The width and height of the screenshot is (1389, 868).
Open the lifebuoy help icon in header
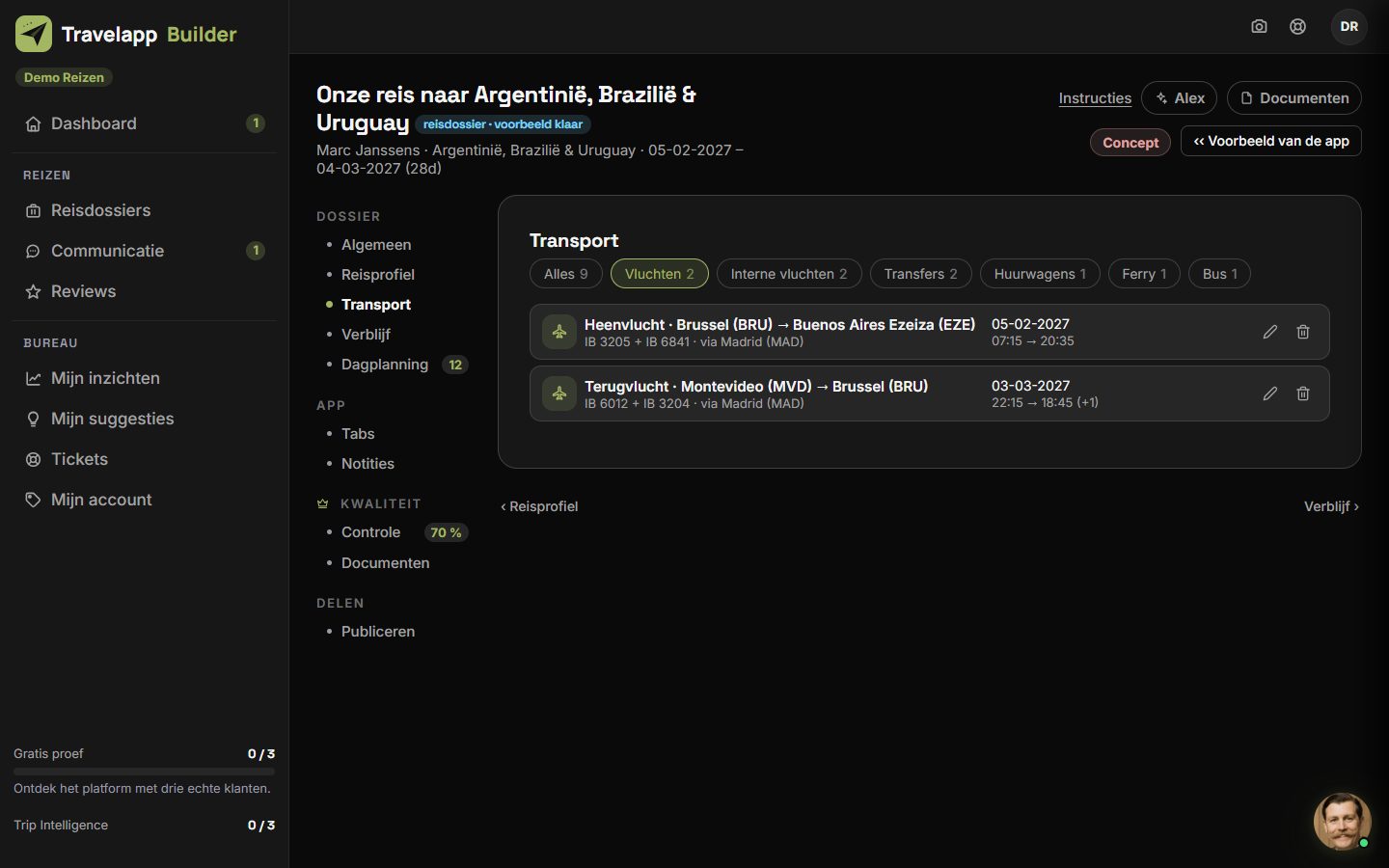[x=1298, y=27]
